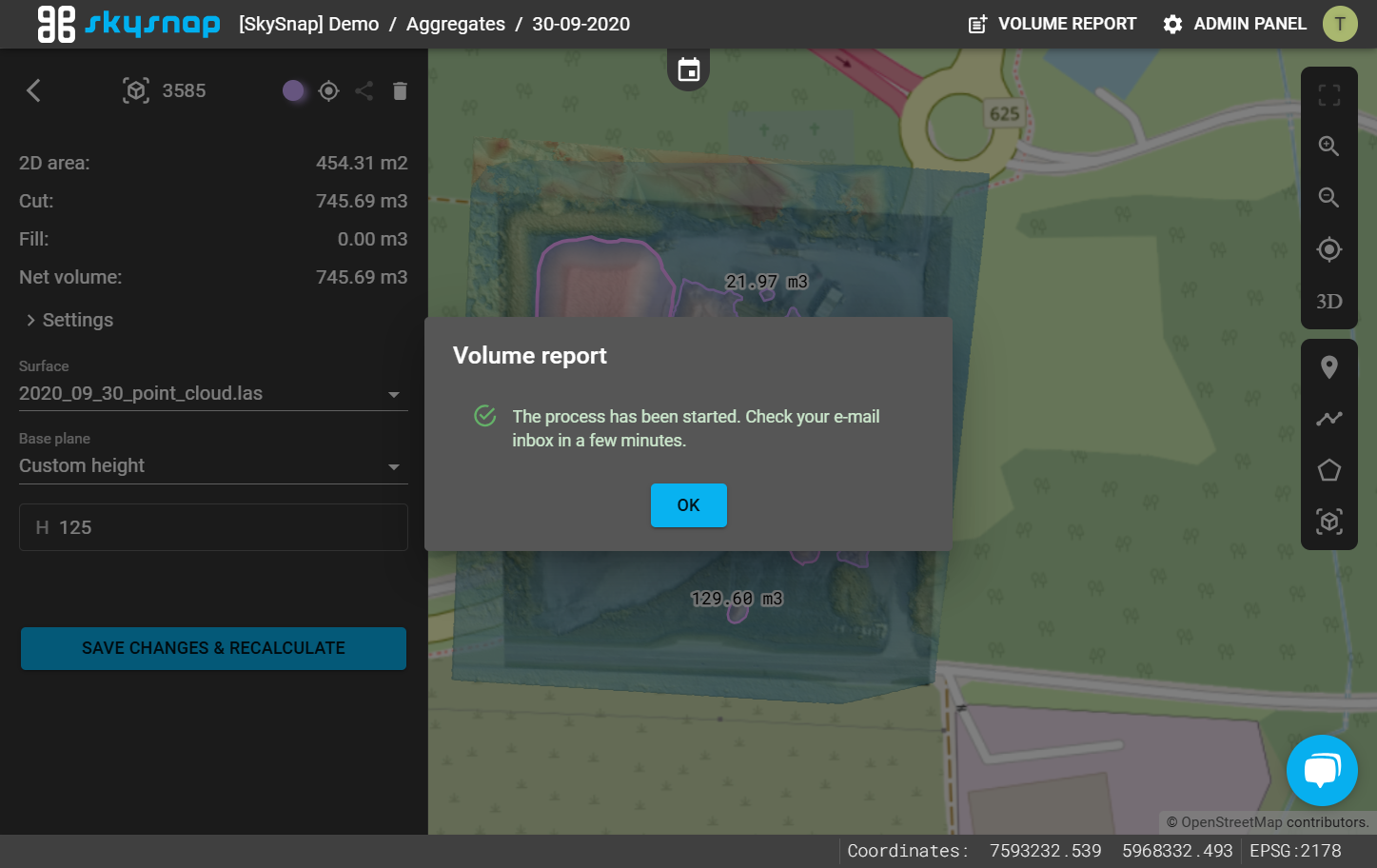This screenshot has height=868, width=1377.
Task: Click the OpenStreetMap contributors attribution
Action: 1268,822
